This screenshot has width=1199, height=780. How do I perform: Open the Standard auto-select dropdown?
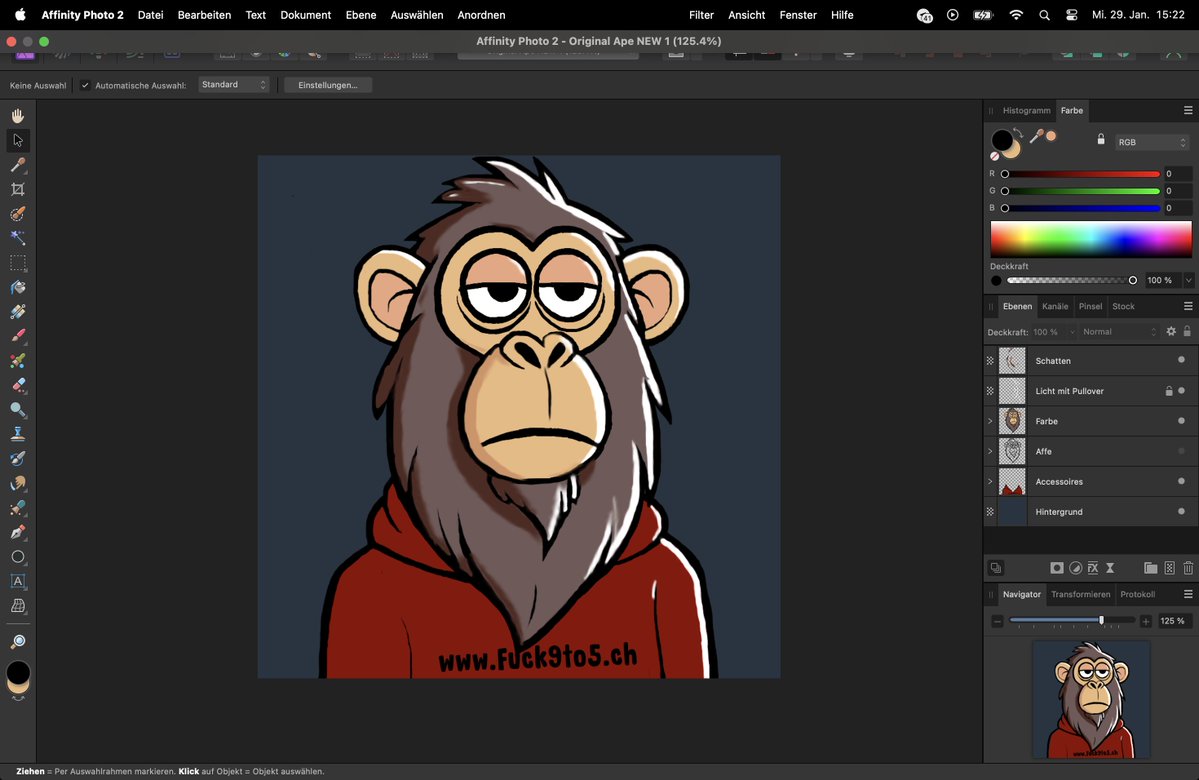233,85
